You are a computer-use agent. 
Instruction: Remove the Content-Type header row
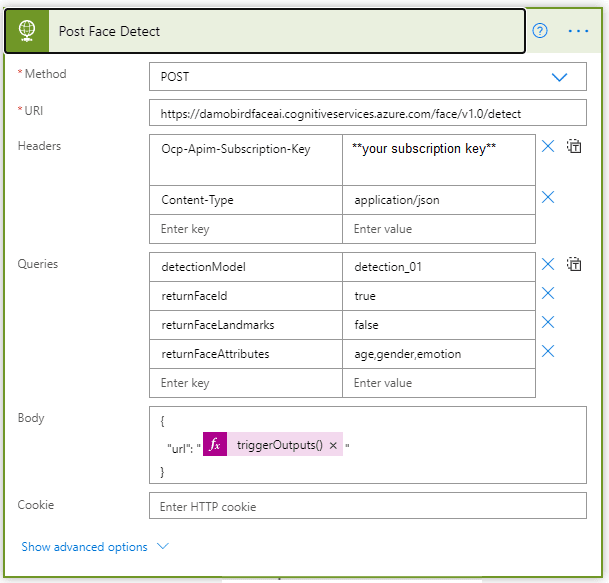coord(548,198)
